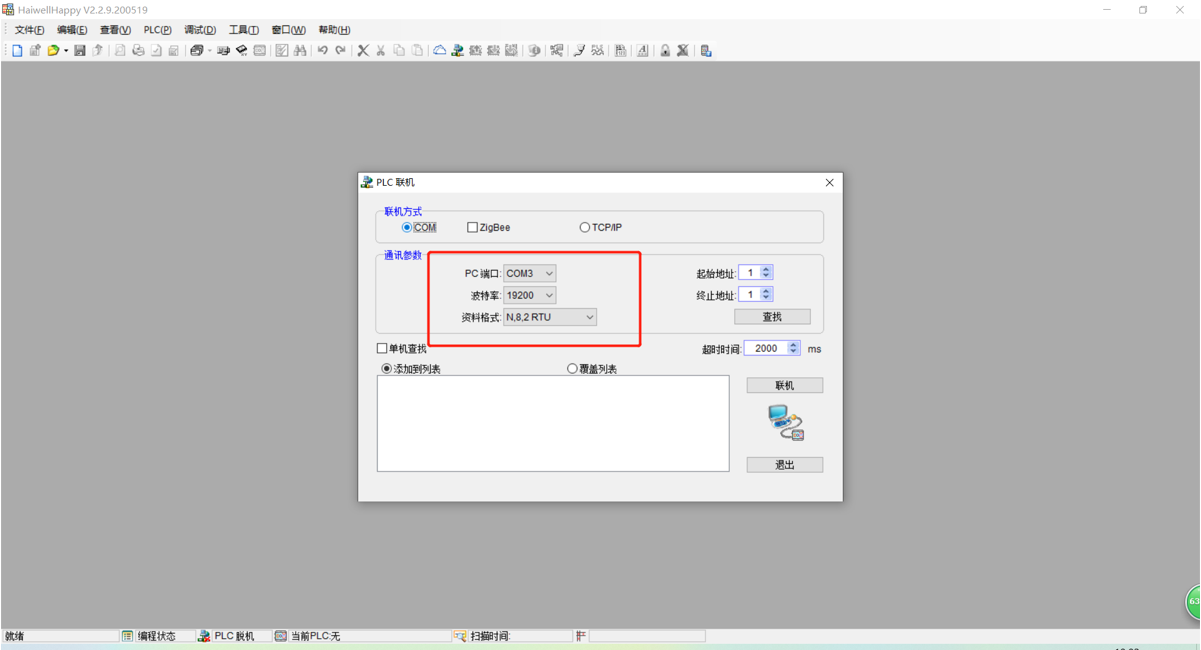Tick the ZigBee checkbox
1201x650 pixels.
[x=473, y=228]
